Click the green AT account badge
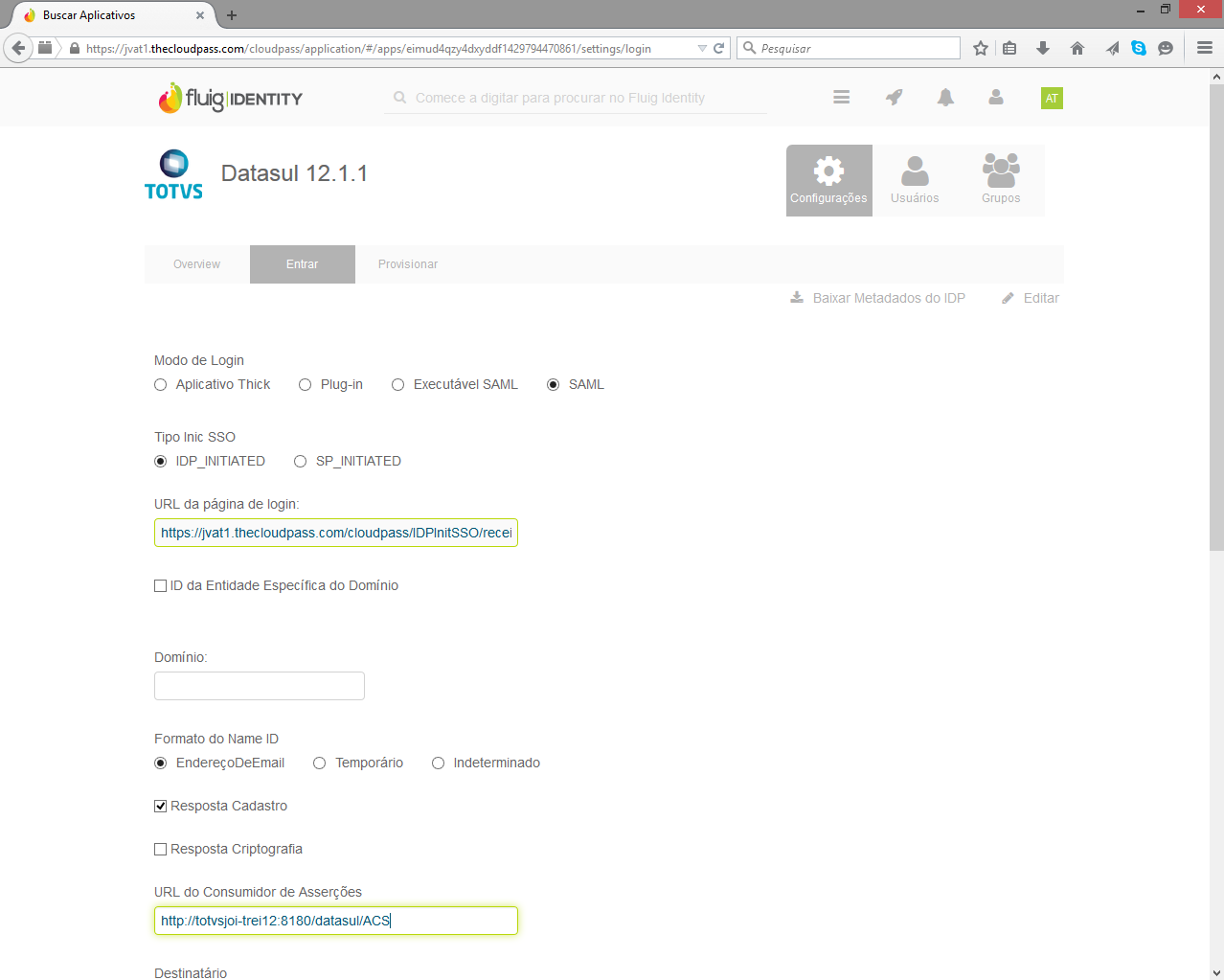 coord(1052,98)
